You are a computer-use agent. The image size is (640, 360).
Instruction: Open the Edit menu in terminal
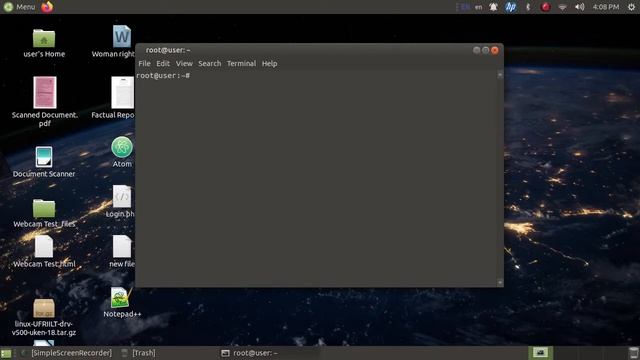pyautogui.click(x=162, y=64)
